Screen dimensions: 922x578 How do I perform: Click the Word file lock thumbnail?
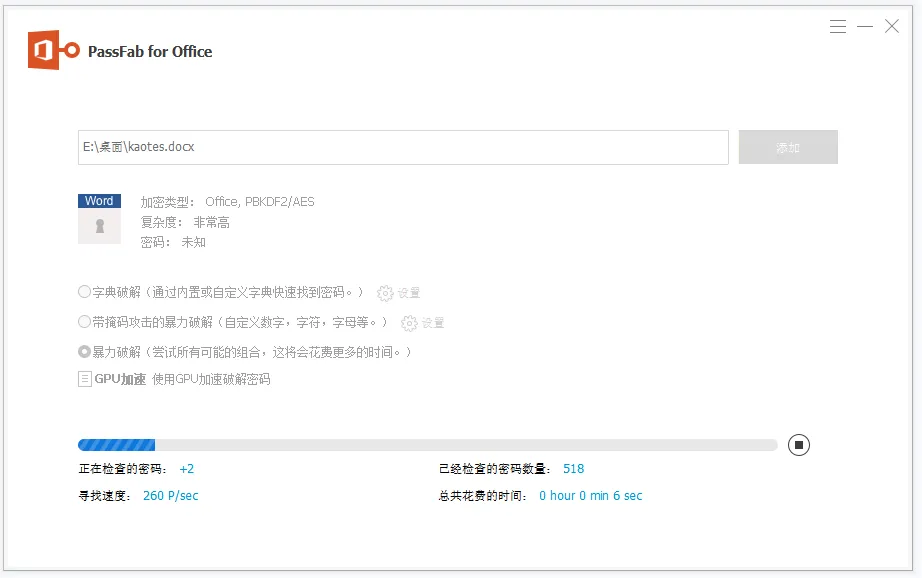(x=99, y=219)
